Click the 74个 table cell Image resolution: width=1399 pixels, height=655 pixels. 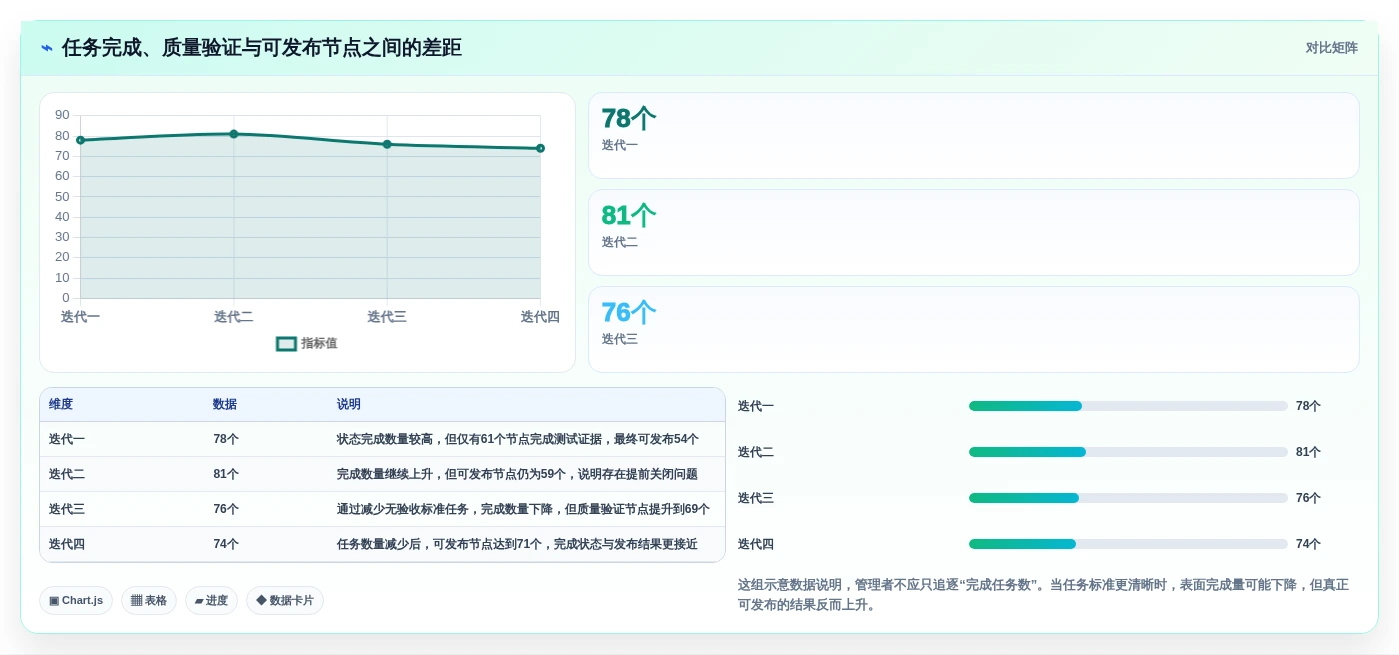tap(226, 545)
